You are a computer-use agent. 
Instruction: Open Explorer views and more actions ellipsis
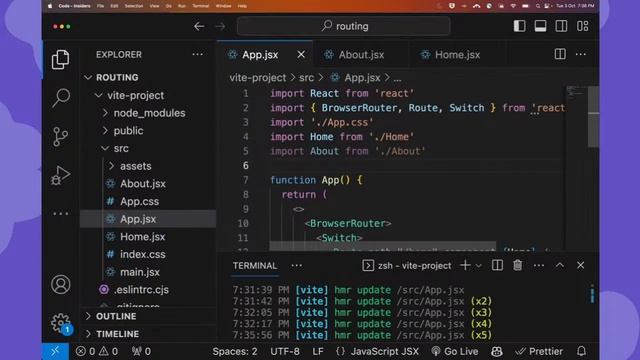click(x=198, y=54)
